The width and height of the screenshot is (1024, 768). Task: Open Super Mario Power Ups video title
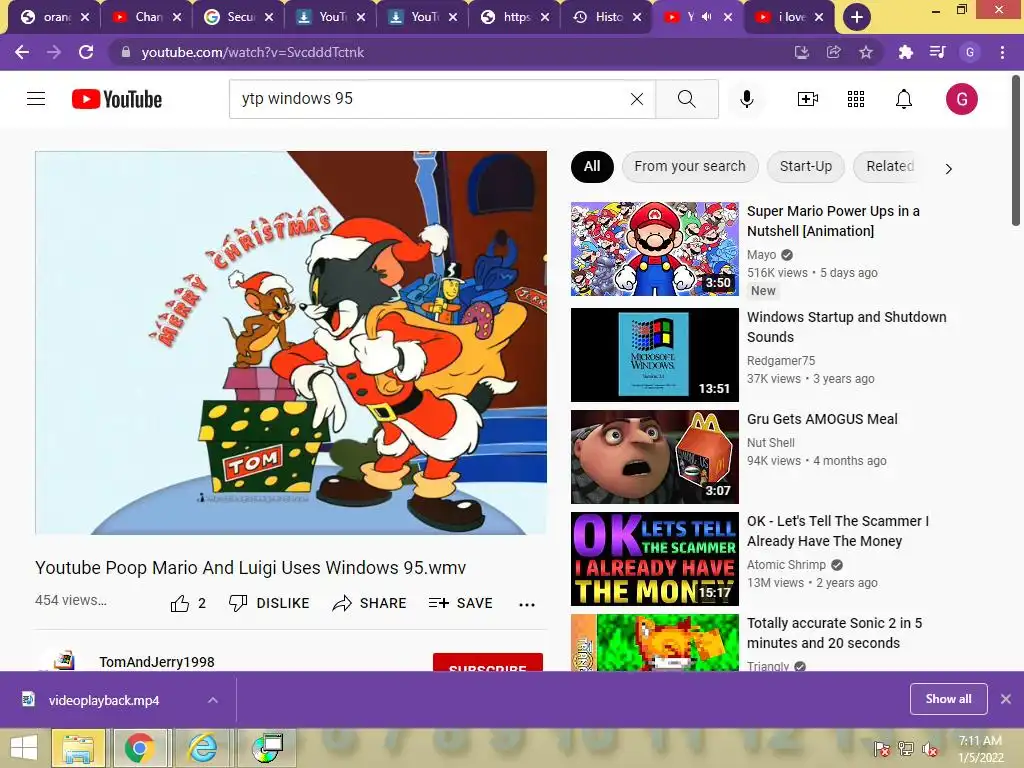tap(833, 221)
